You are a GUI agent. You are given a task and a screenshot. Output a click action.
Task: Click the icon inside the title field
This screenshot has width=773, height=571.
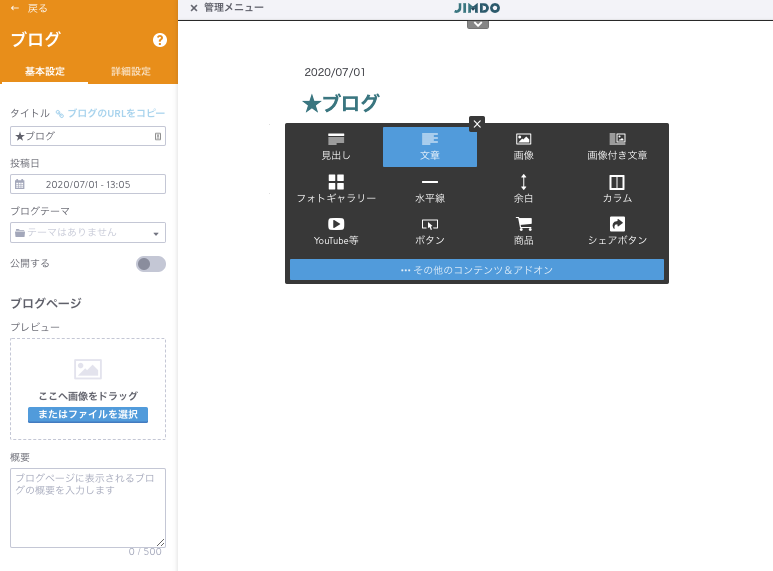[158, 137]
